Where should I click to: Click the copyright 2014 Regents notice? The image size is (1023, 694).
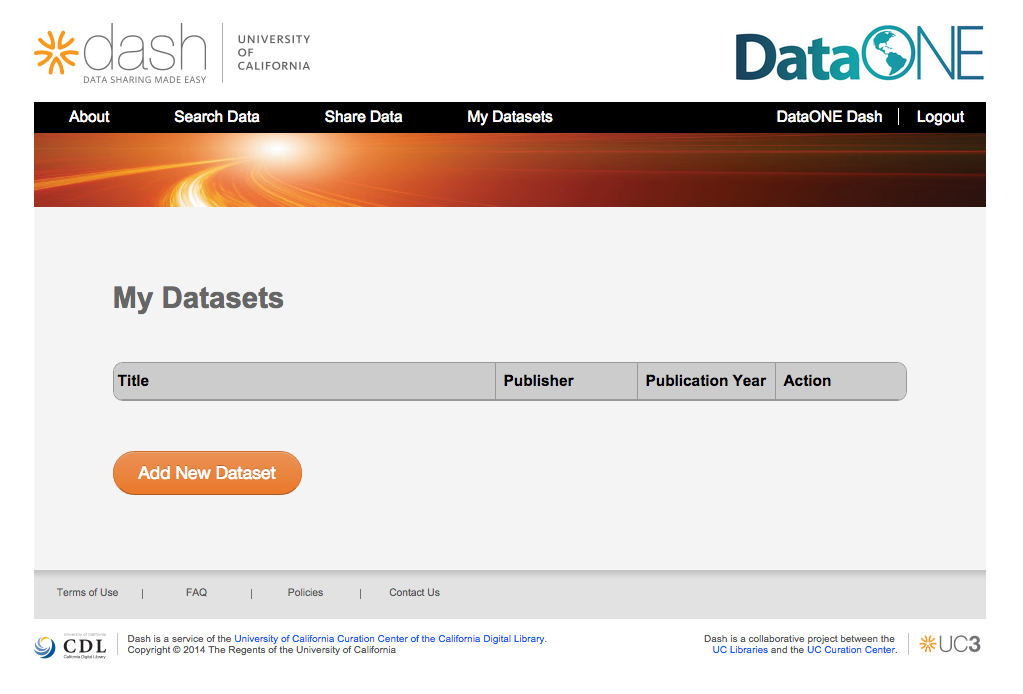click(x=262, y=650)
